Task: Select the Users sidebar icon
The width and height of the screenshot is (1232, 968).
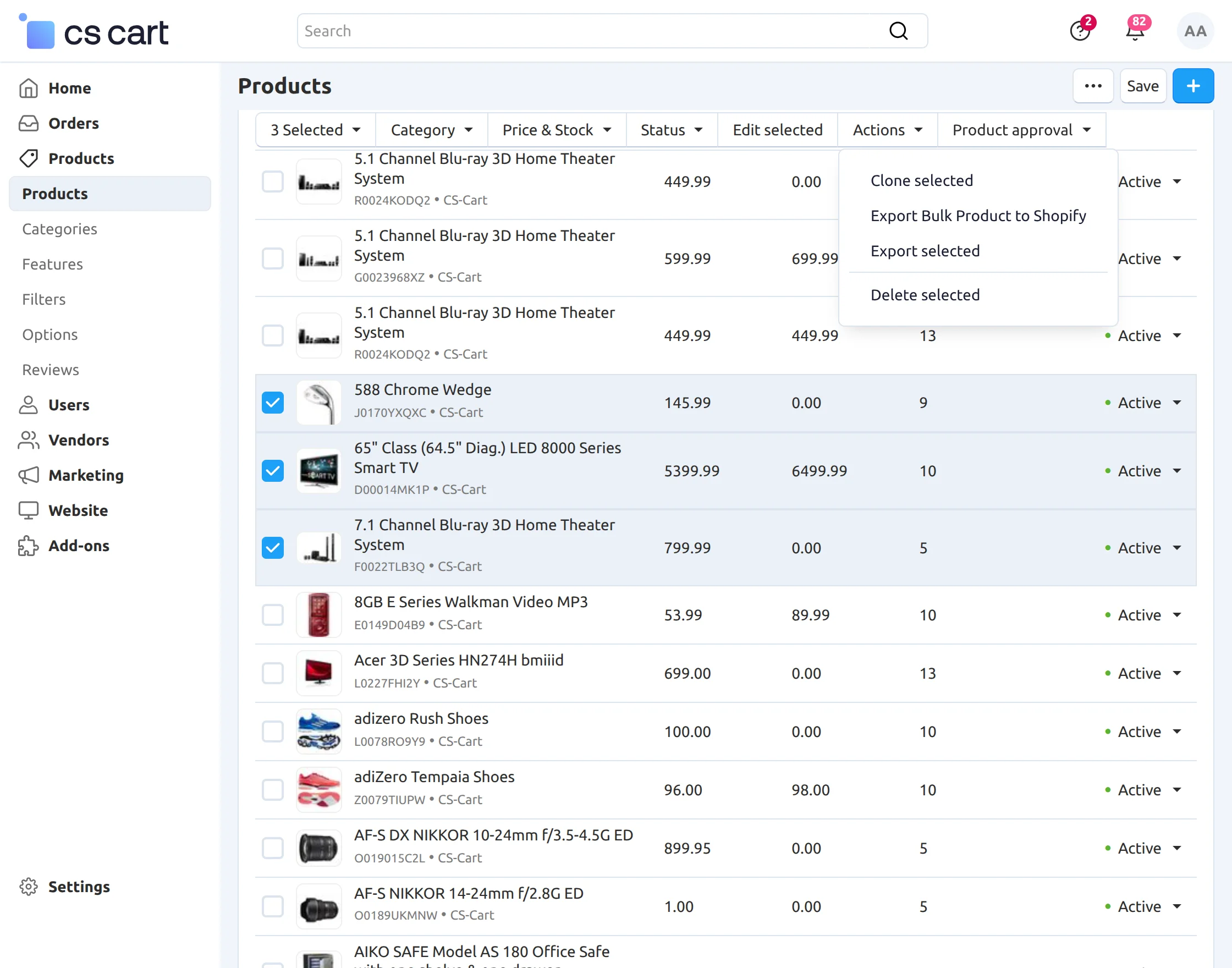Action: [29, 405]
